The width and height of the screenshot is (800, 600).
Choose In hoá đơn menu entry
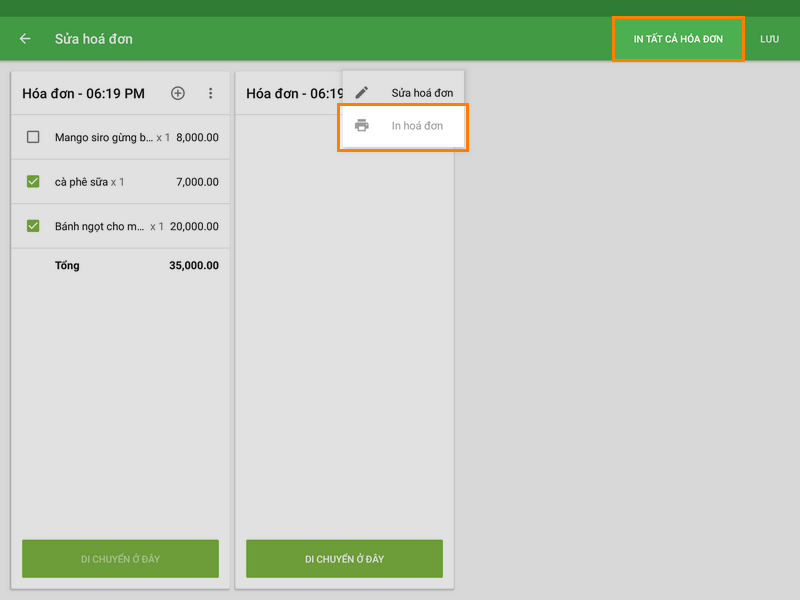pos(403,126)
